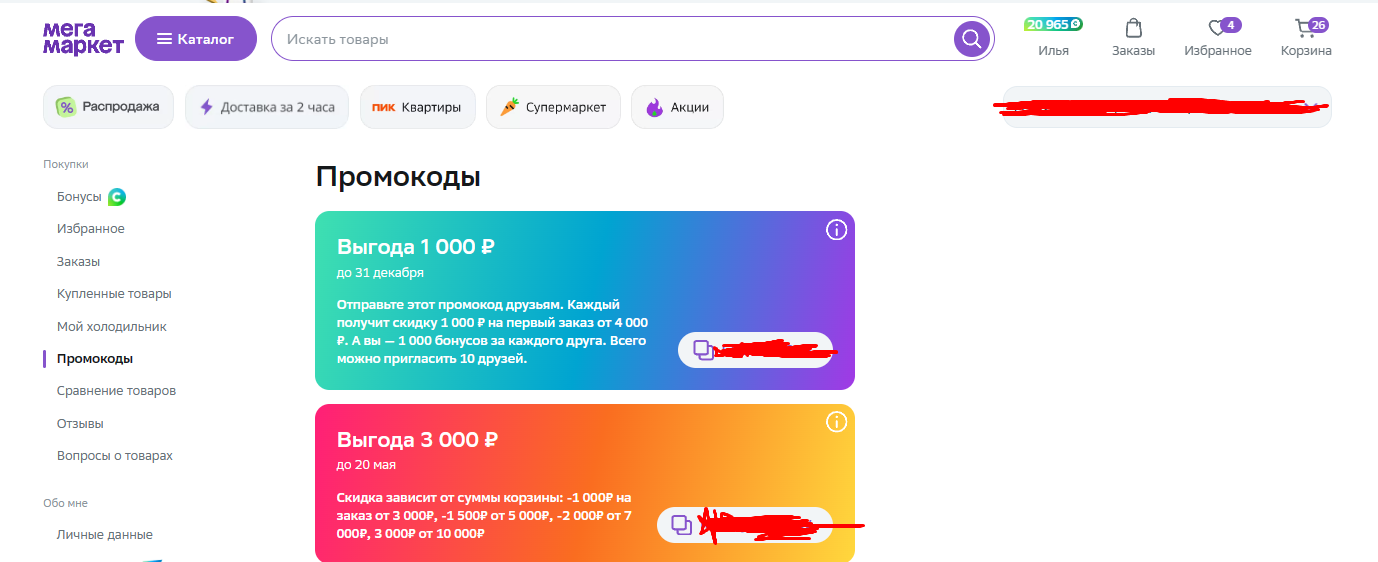Image resolution: width=1378 pixels, height=562 pixels.
Task: Copy promo code on the blue card
Action: click(705, 350)
